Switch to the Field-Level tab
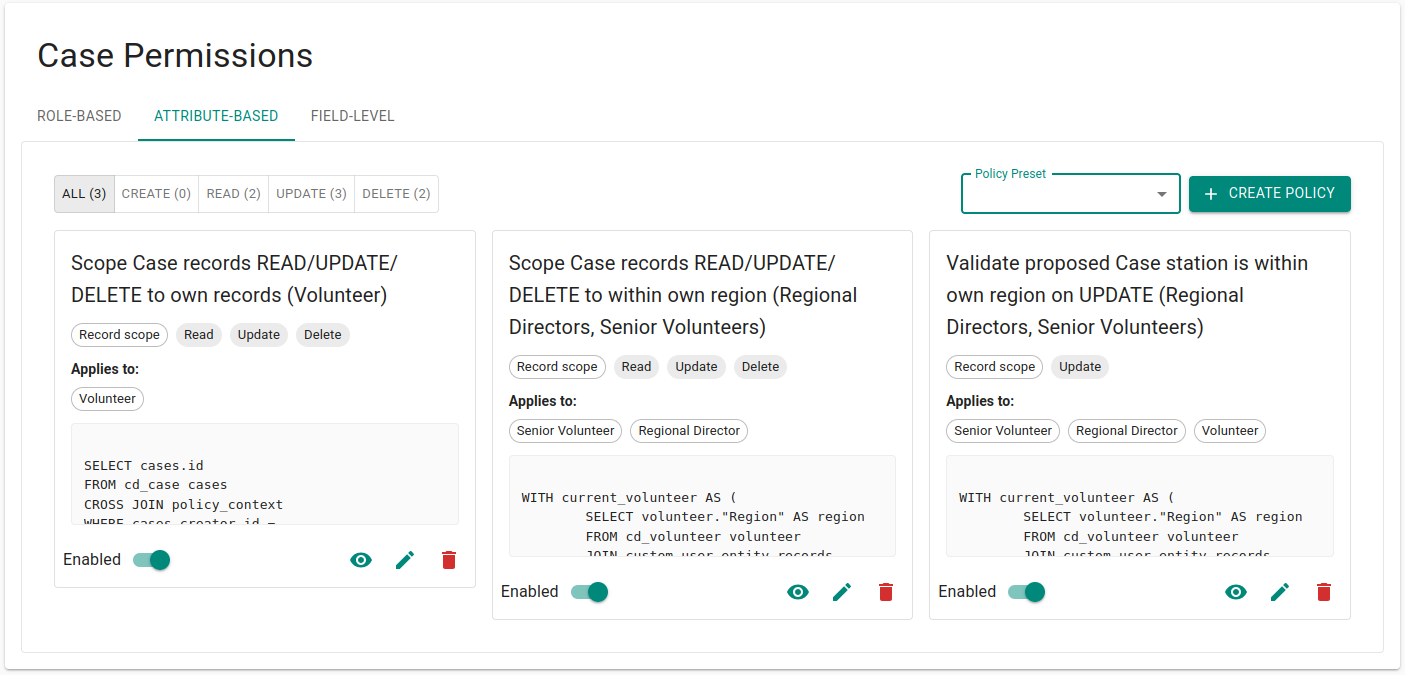 coord(353,116)
